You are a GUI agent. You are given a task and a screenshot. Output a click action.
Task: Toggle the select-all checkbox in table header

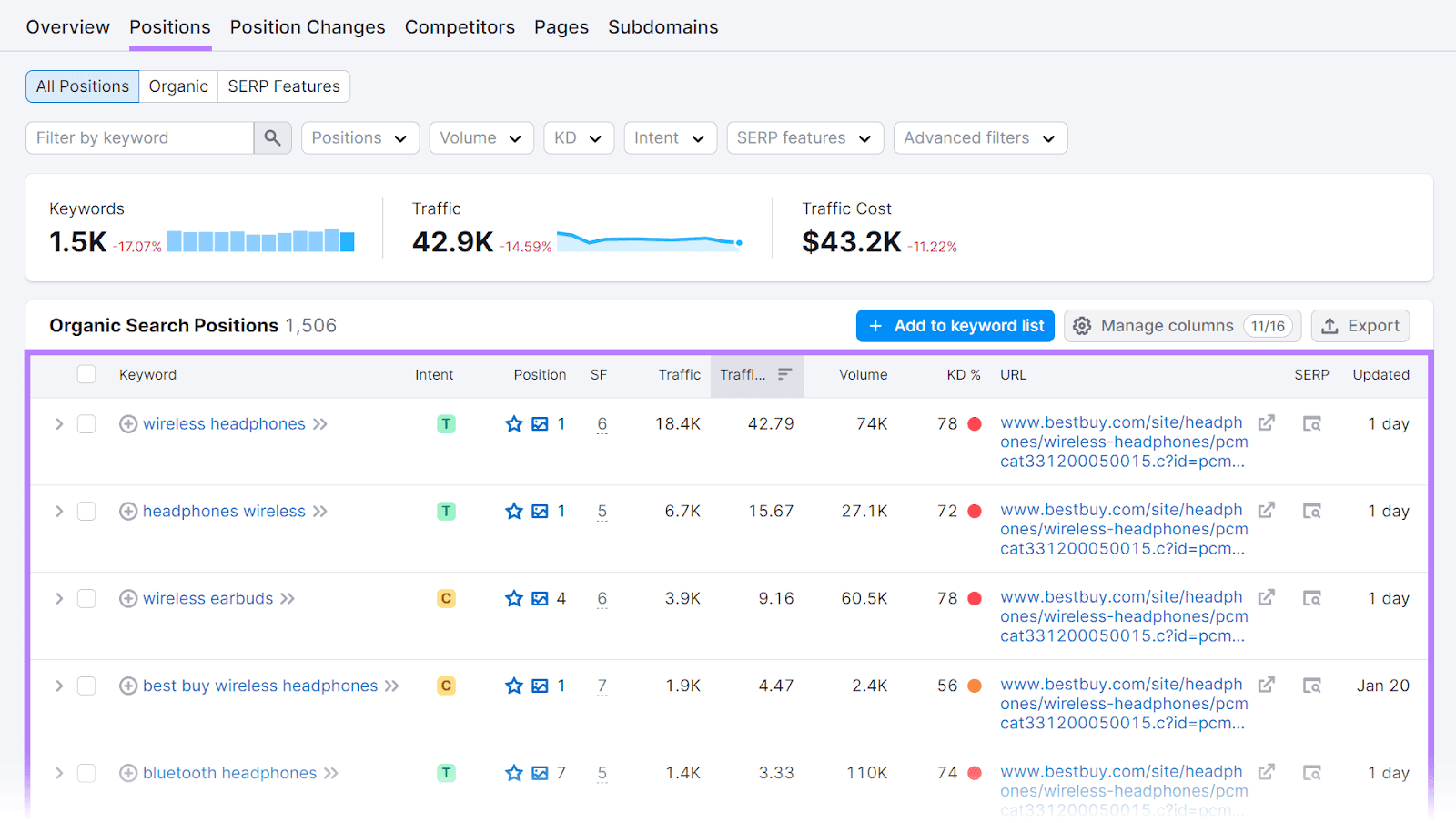pos(86,374)
